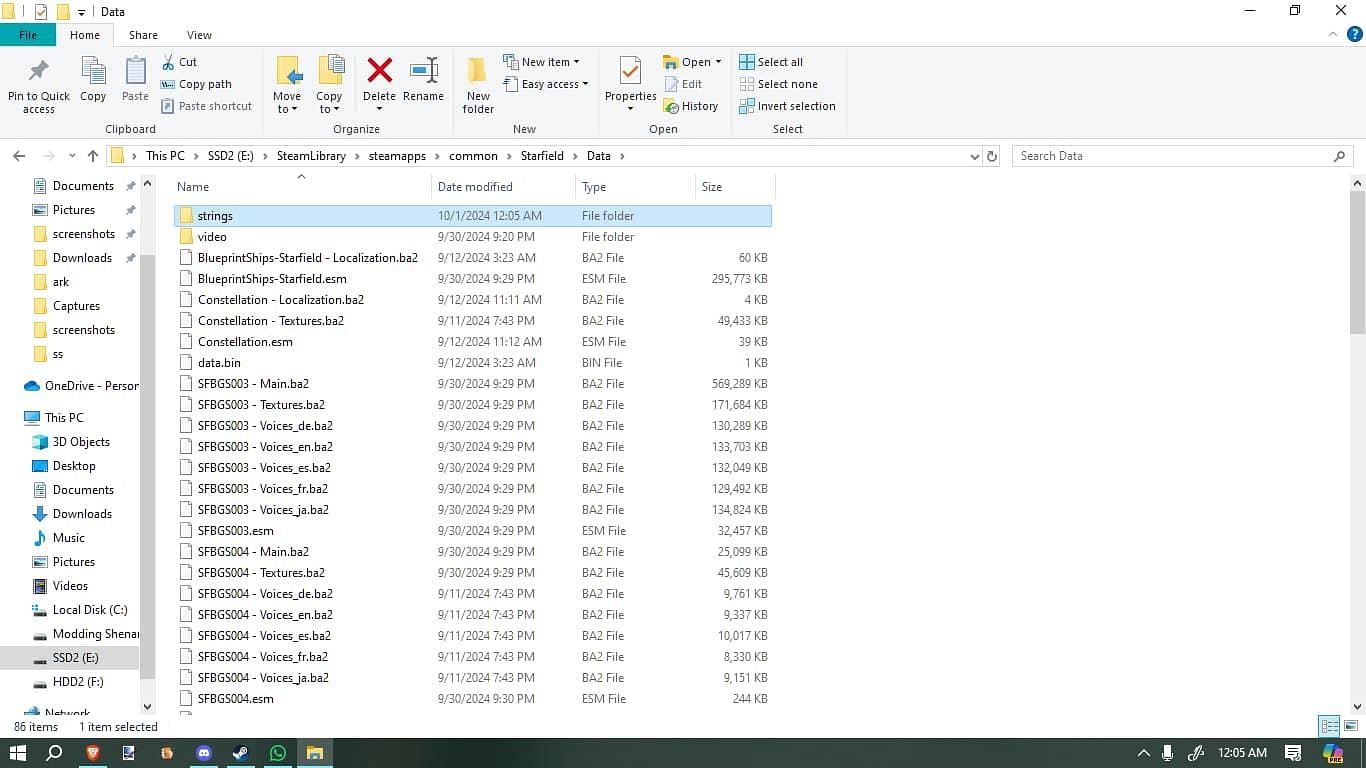This screenshot has width=1366, height=768.
Task: Switch to the Share ribbon tab
Action: 143,35
